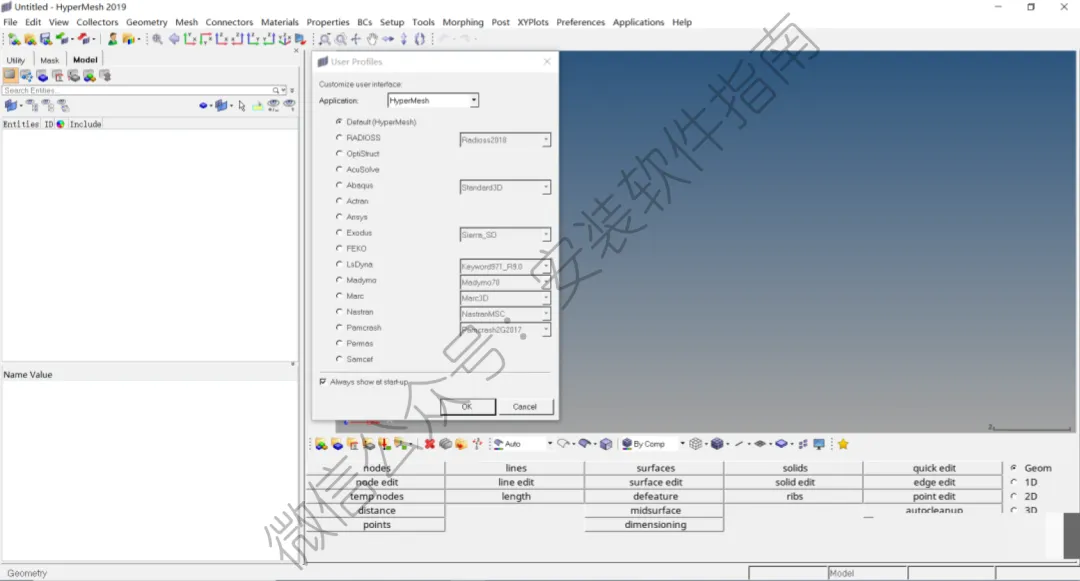This screenshot has height=581, width=1080.
Task: Open the Mesh menu
Action: tap(186, 22)
